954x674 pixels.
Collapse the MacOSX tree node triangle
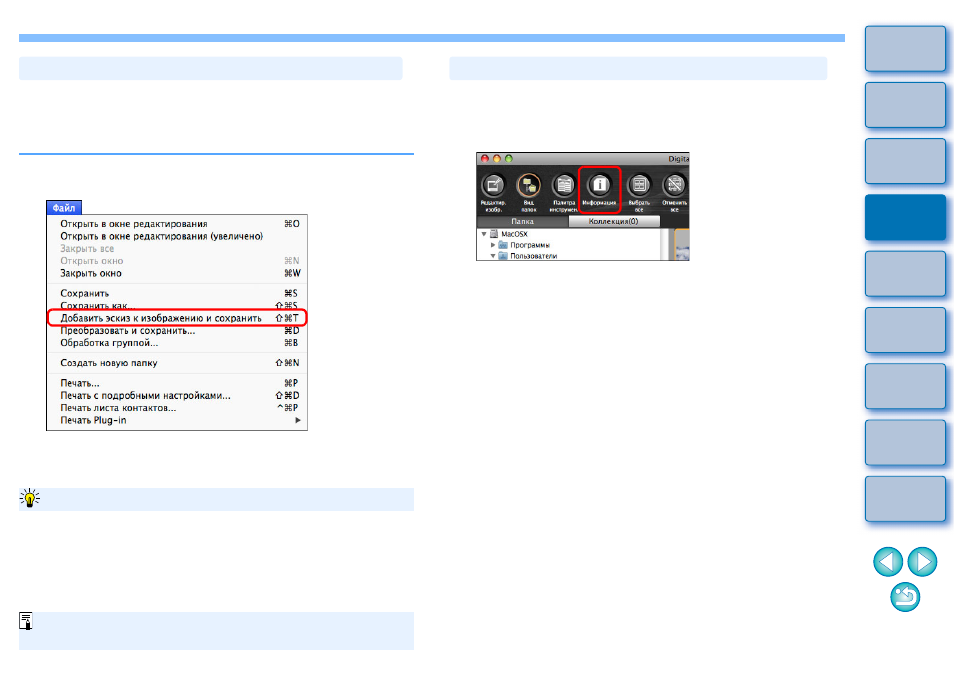pos(484,234)
